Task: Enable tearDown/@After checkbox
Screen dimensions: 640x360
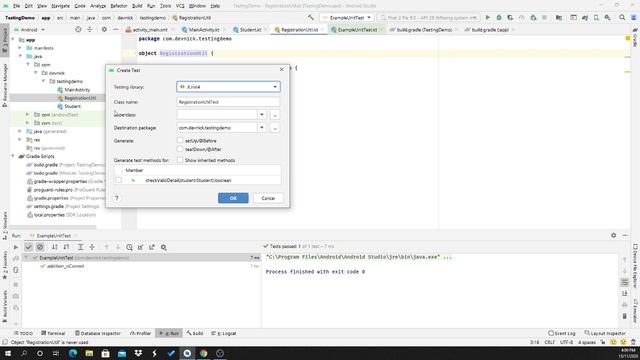Action: coord(180,149)
